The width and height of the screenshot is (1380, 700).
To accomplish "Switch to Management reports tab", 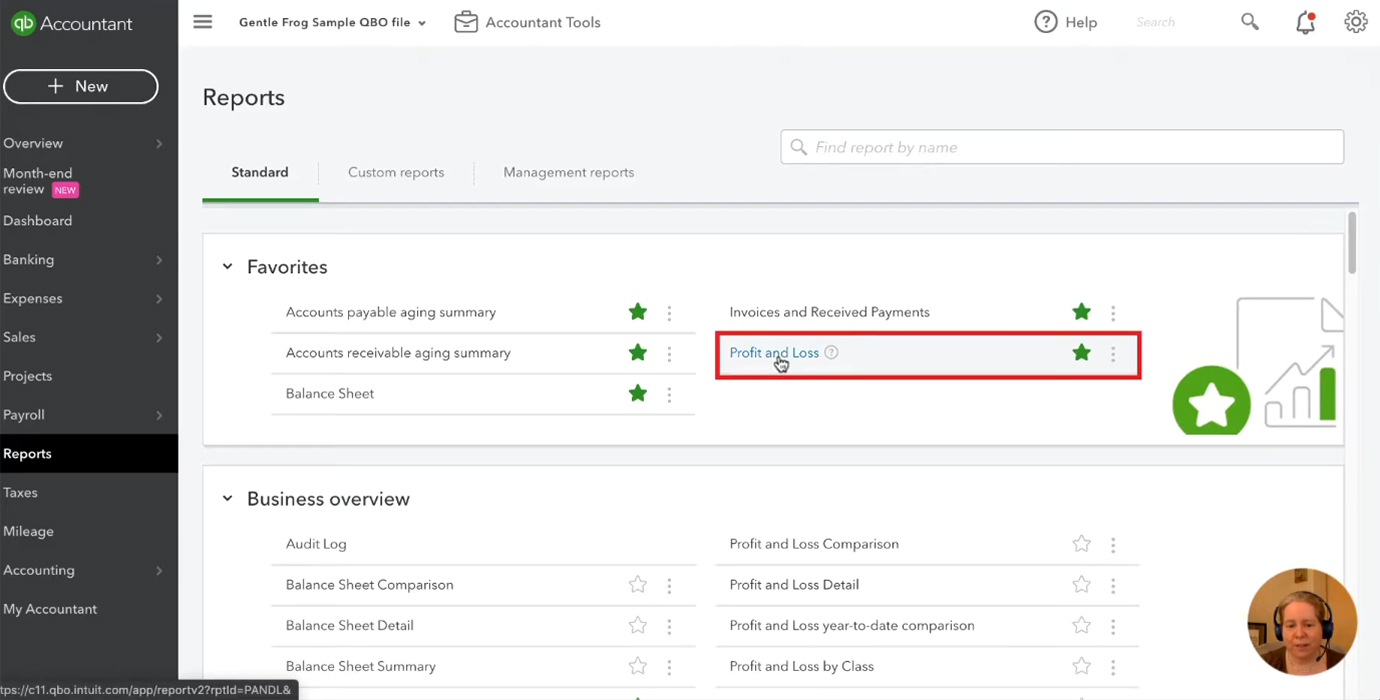I will point(568,172).
